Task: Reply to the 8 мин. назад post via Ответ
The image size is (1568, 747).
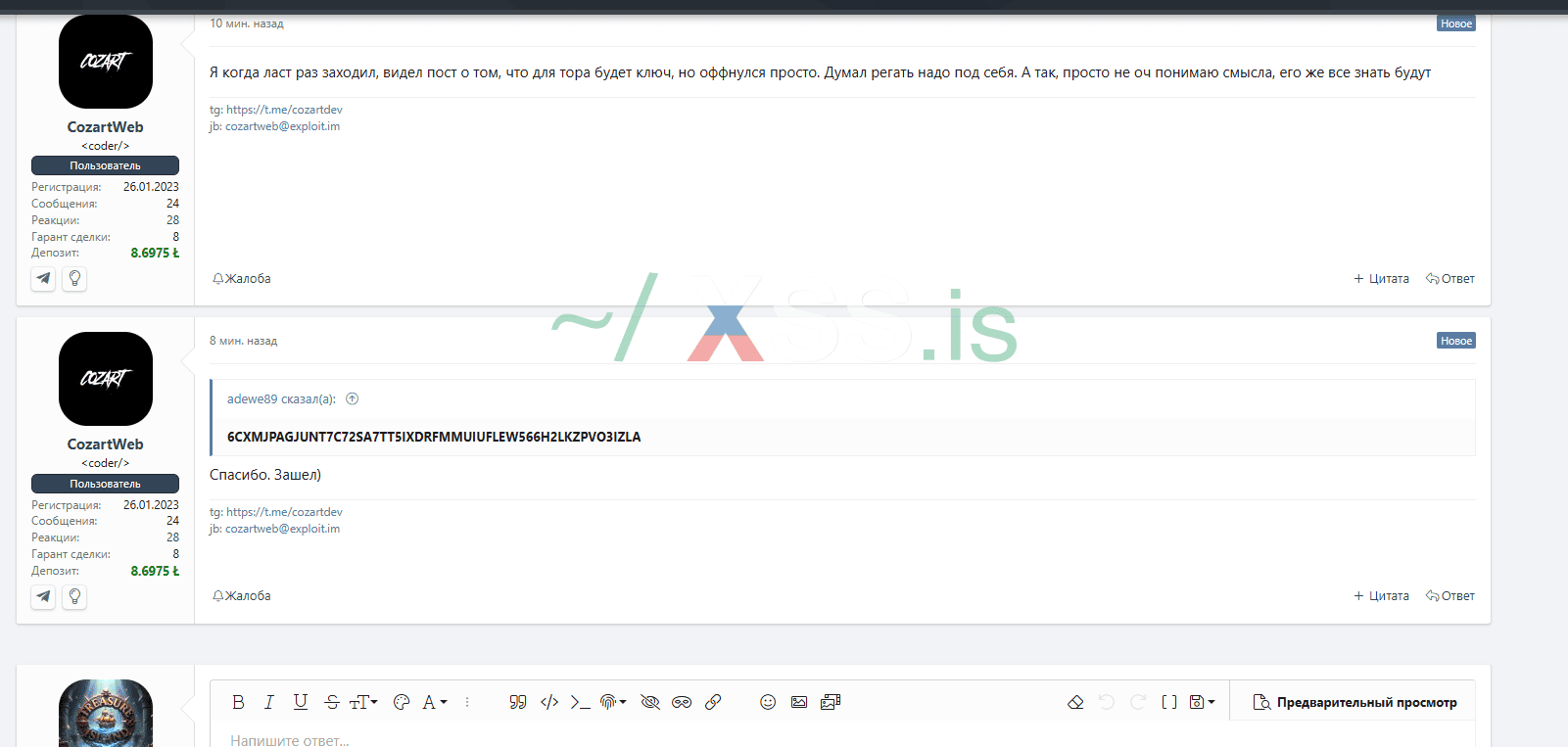Action: [x=1450, y=596]
